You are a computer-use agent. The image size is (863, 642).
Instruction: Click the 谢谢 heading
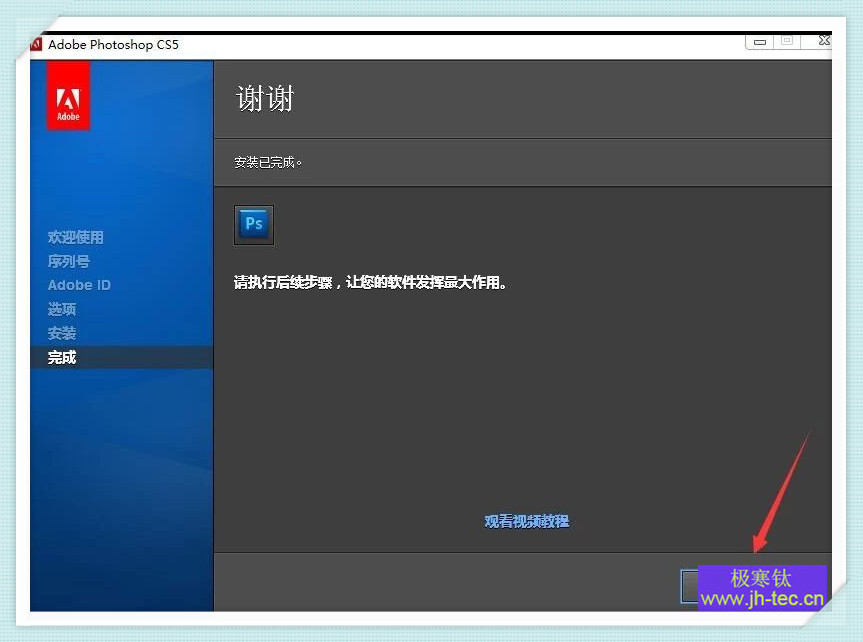pos(265,99)
